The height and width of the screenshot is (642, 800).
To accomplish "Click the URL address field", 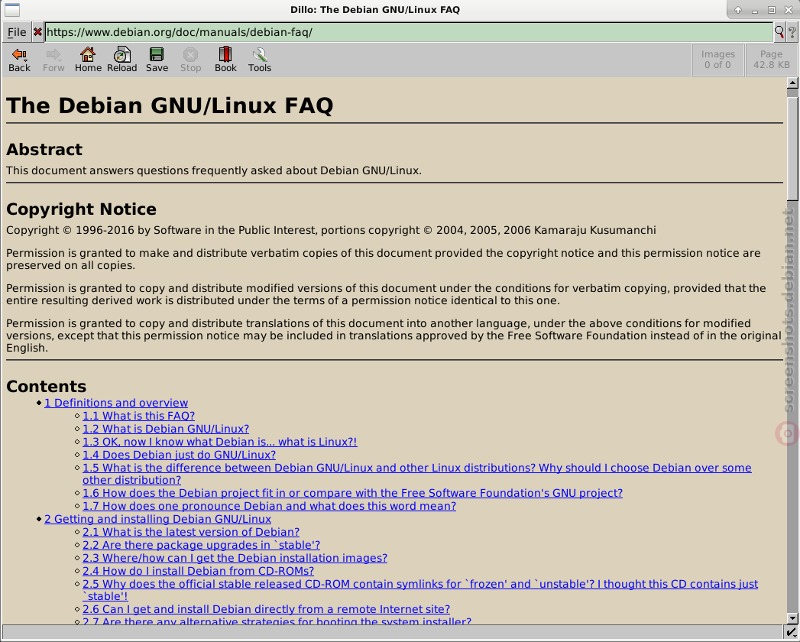I will [x=409, y=32].
